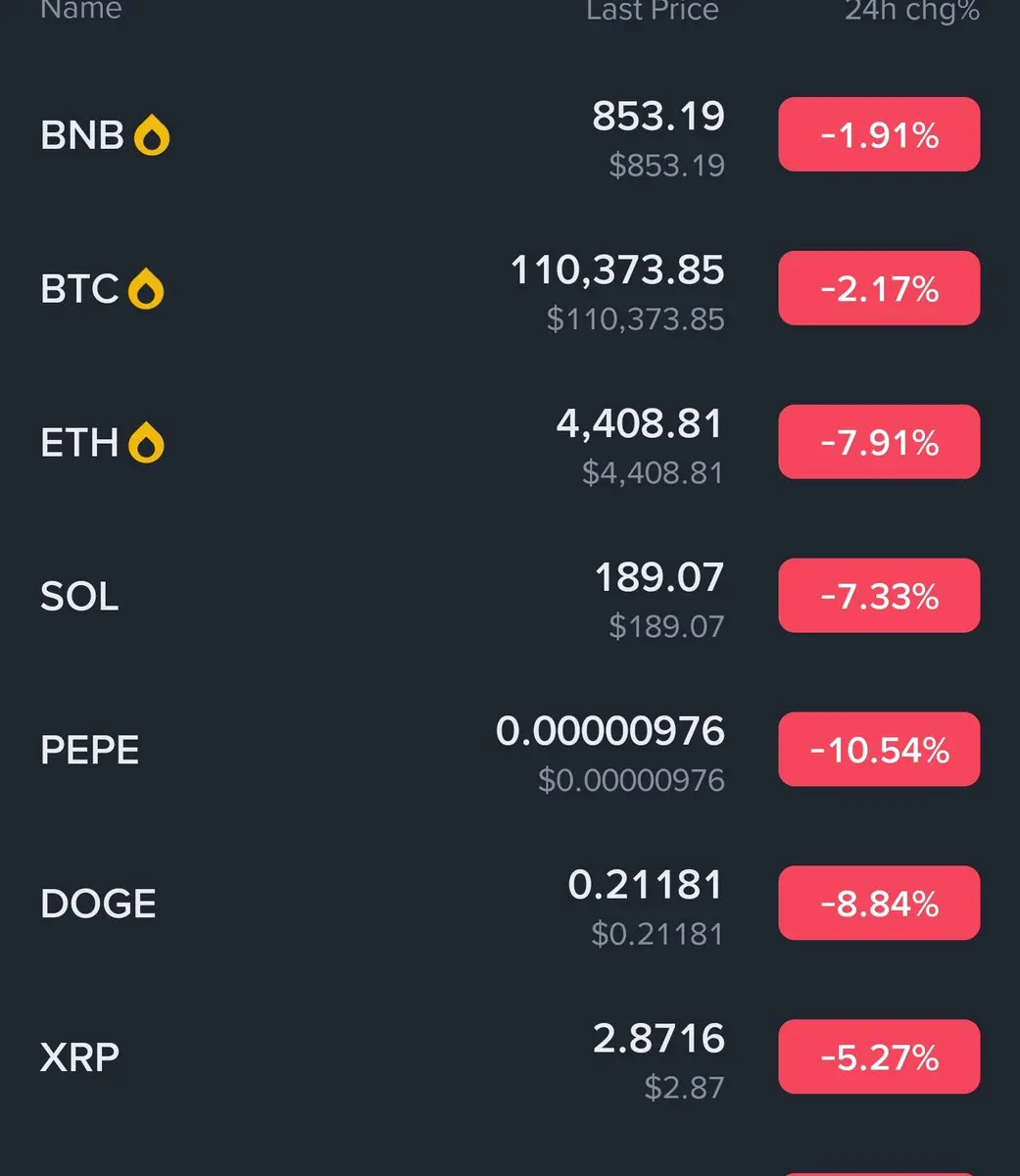The width and height of the screenshot is (1020, 1176).
Task: Sort by 24h chg% column header
Action: 912,10
